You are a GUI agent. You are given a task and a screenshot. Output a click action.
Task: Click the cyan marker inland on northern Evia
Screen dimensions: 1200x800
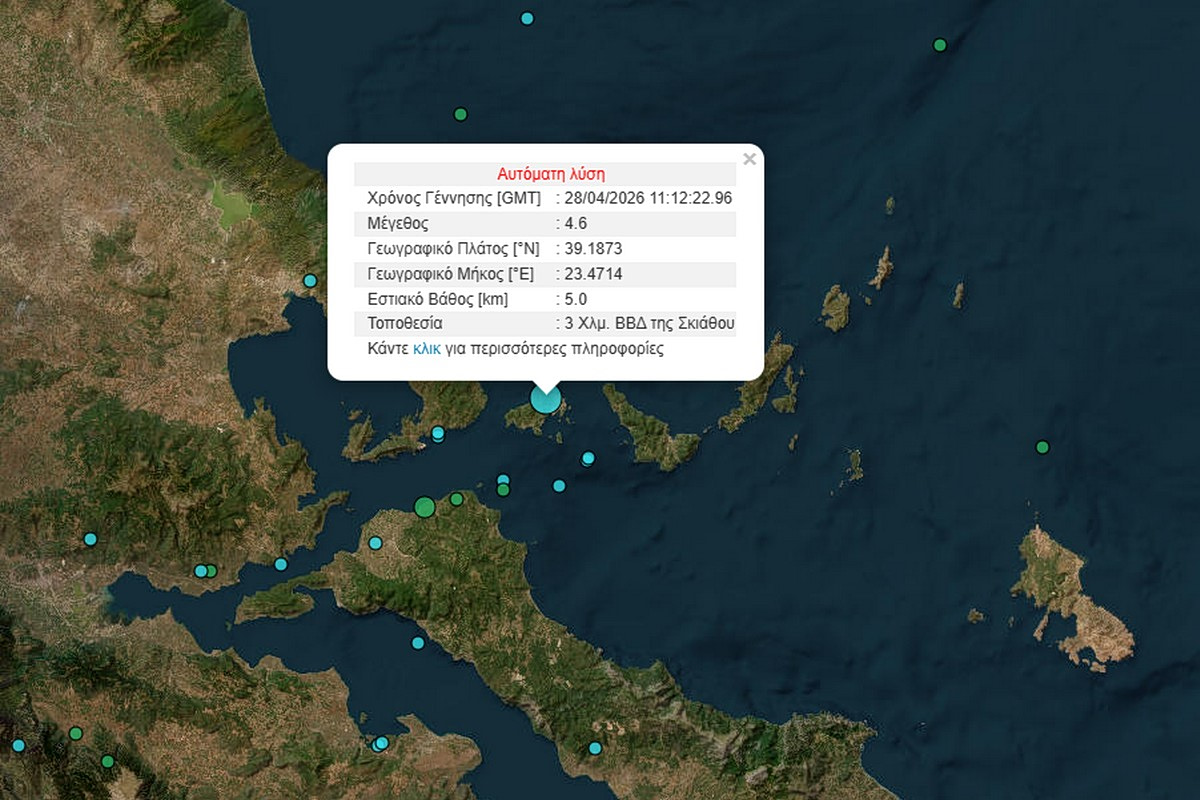click(x=376, y=543)
